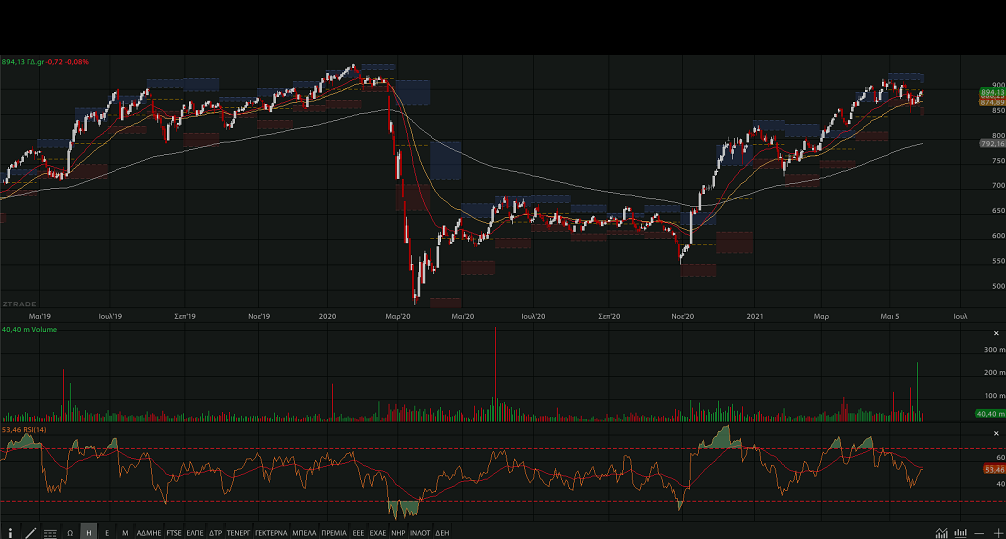Open the ΑΔΜΗΕ symbol tab
The width and height of the screenshot is (1006, 539).
(149, 533)
